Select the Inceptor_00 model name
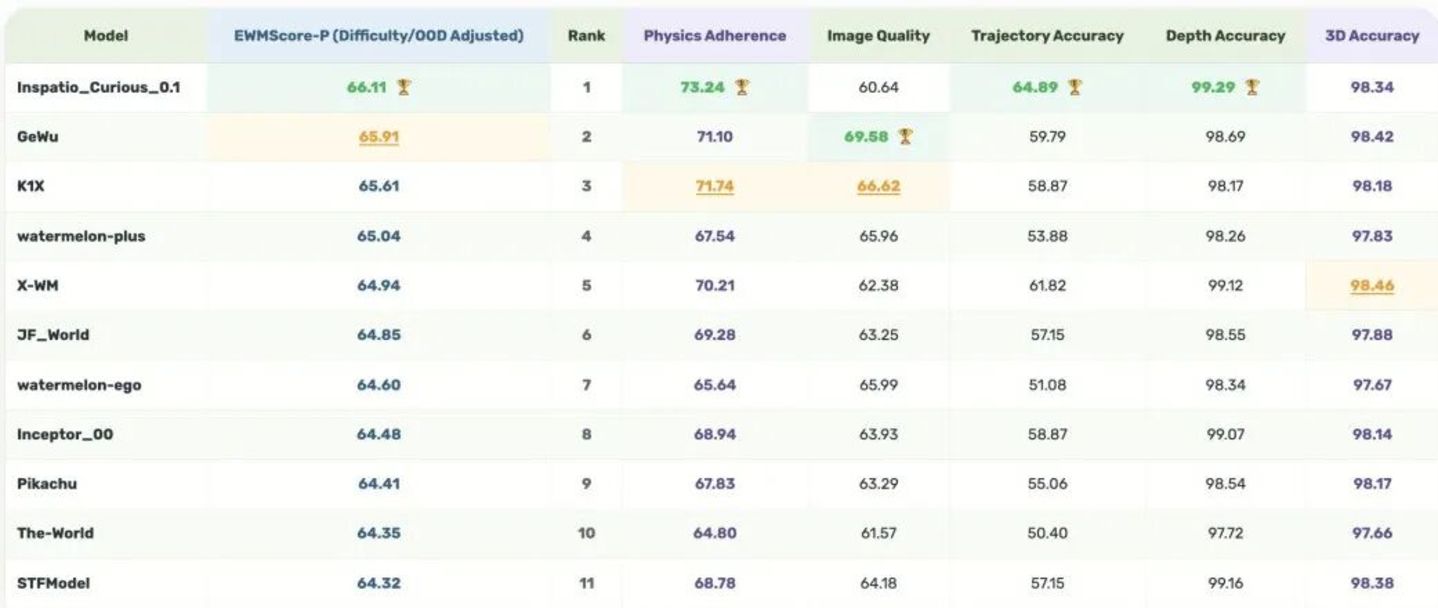Viewport: 1438px width, 608px height. (65, 435)
